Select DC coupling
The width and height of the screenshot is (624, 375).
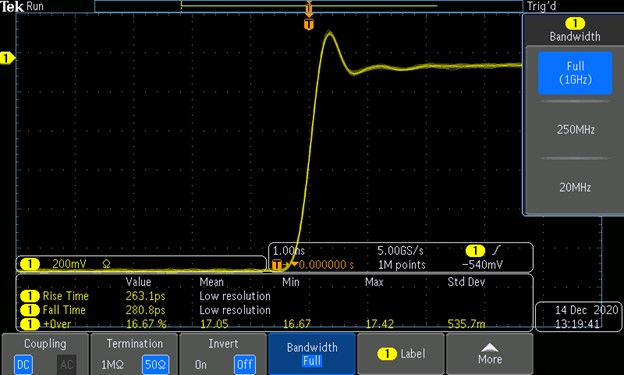click(23, 365)
